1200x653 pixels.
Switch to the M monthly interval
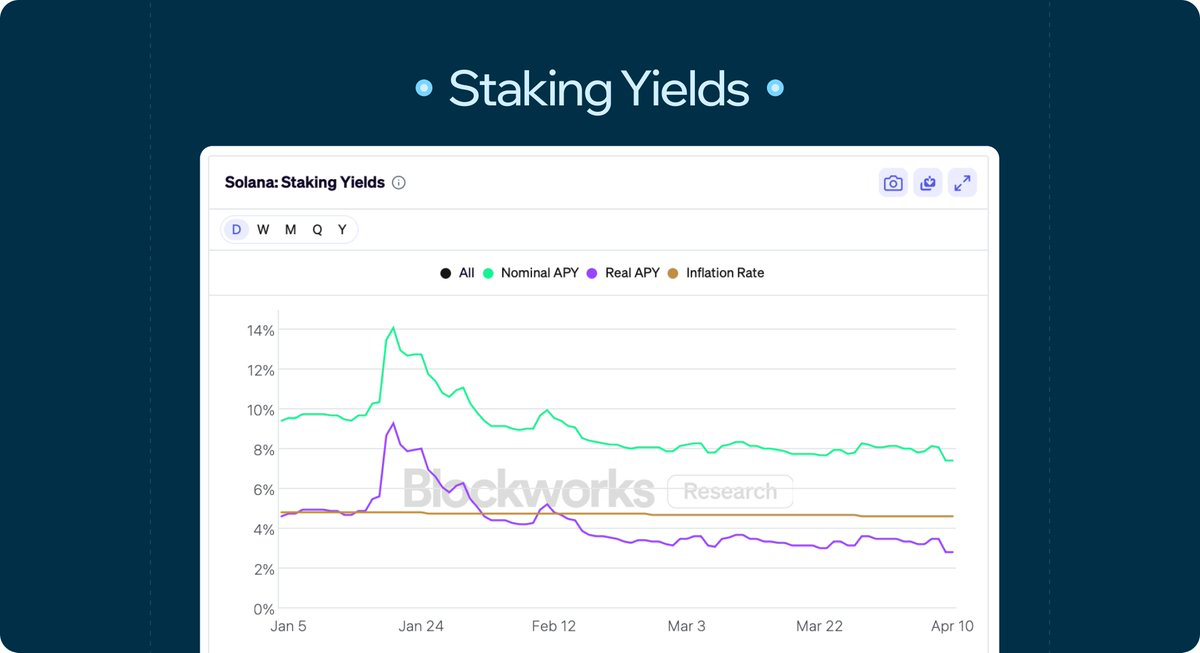click(x=290, y=230)
